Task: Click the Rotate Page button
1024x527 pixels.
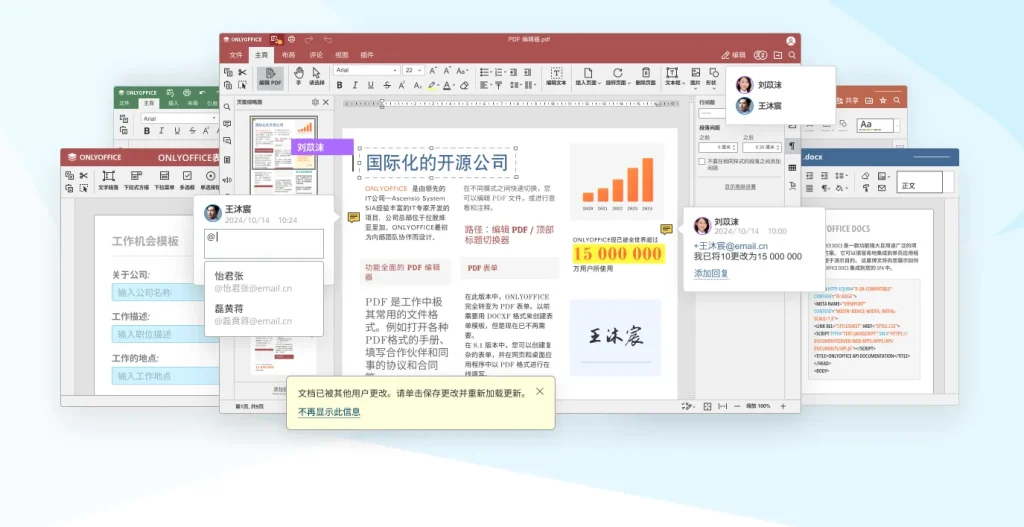Action: (617, 76)
